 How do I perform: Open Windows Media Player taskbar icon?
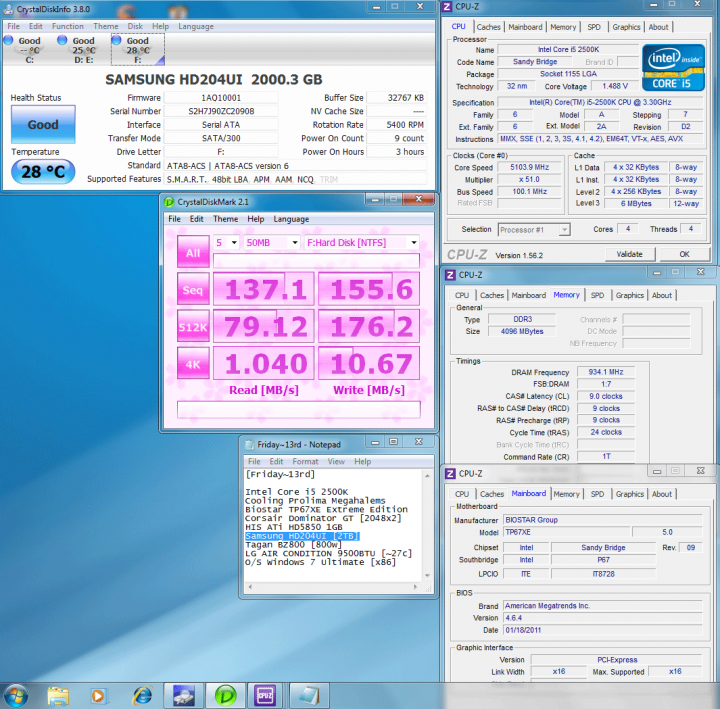coord(98,696)
